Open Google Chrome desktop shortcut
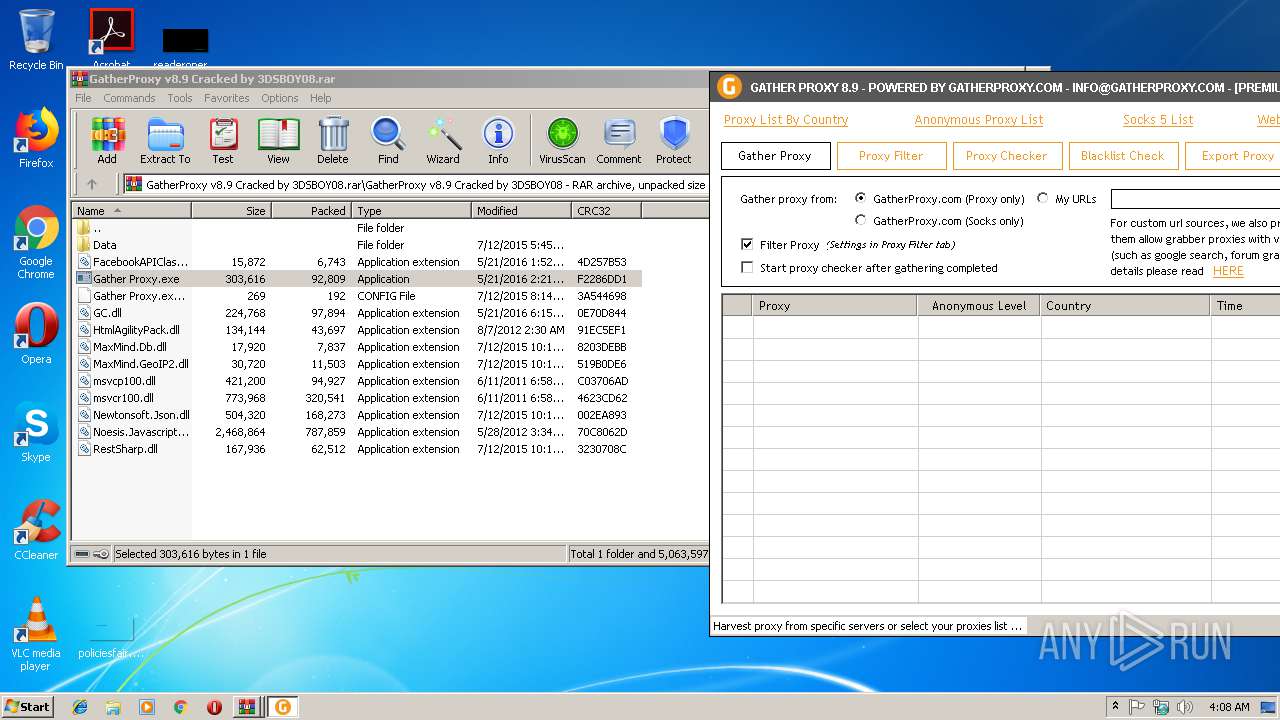 (x=36, y=242)
